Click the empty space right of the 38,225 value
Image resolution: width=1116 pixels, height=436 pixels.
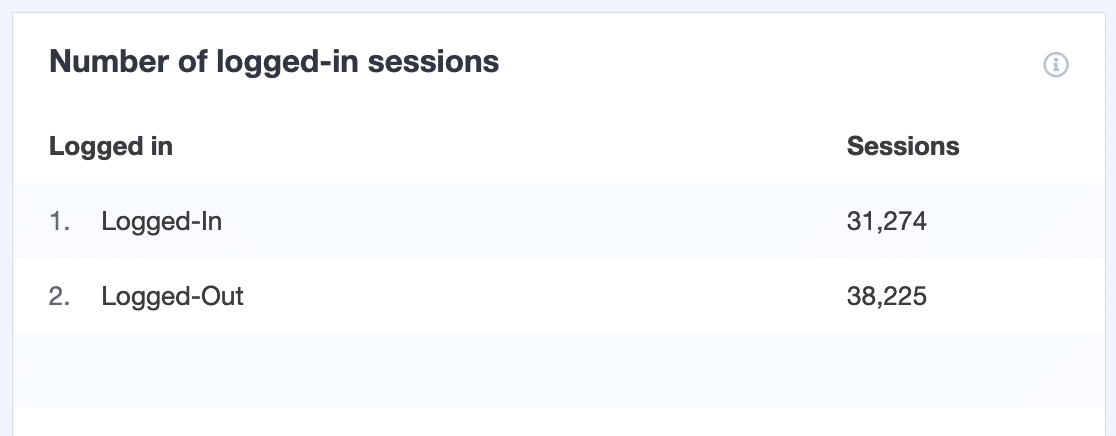(1010, 296)
